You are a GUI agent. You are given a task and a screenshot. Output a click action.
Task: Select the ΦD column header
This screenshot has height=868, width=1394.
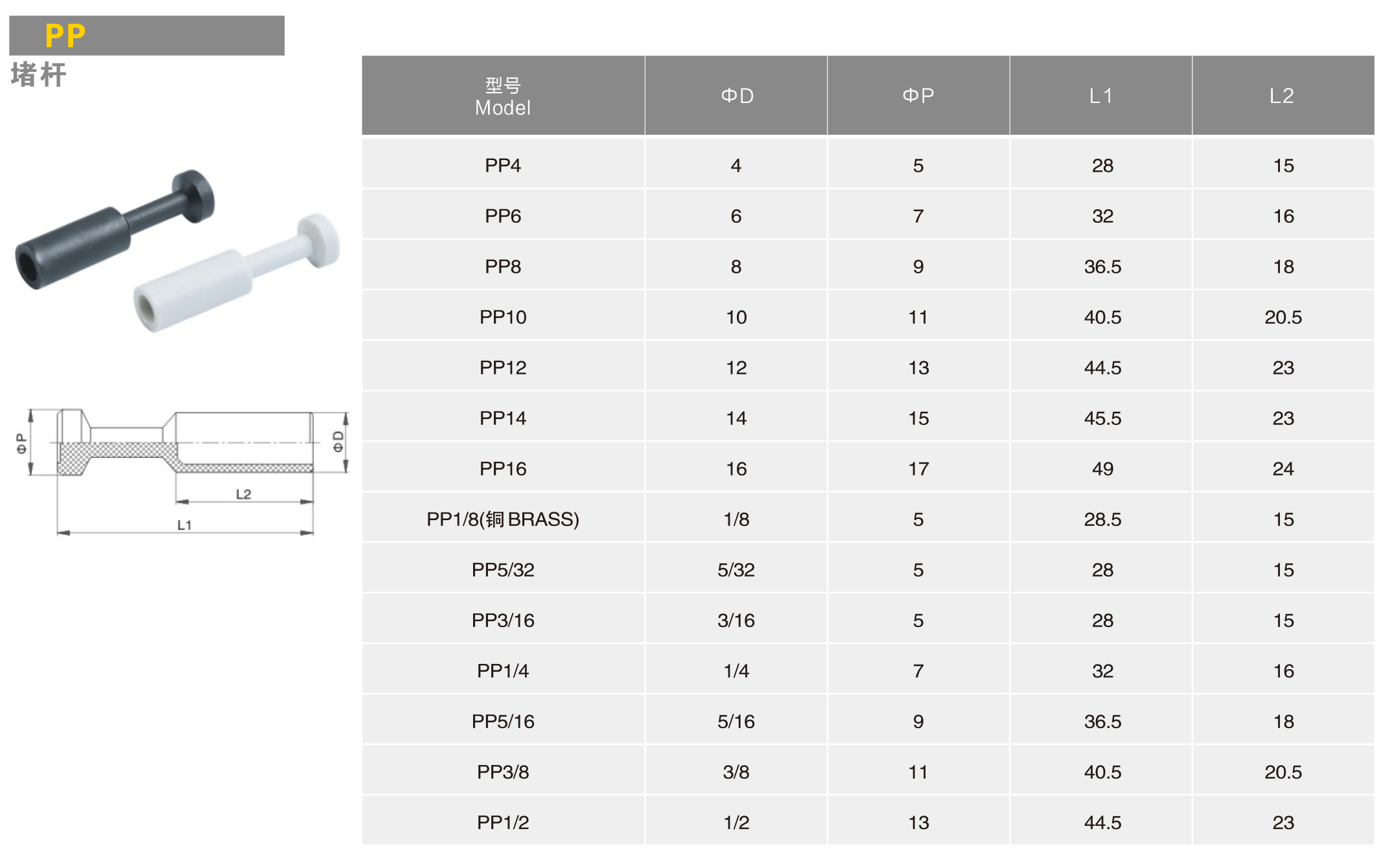[x=736, y=96]
